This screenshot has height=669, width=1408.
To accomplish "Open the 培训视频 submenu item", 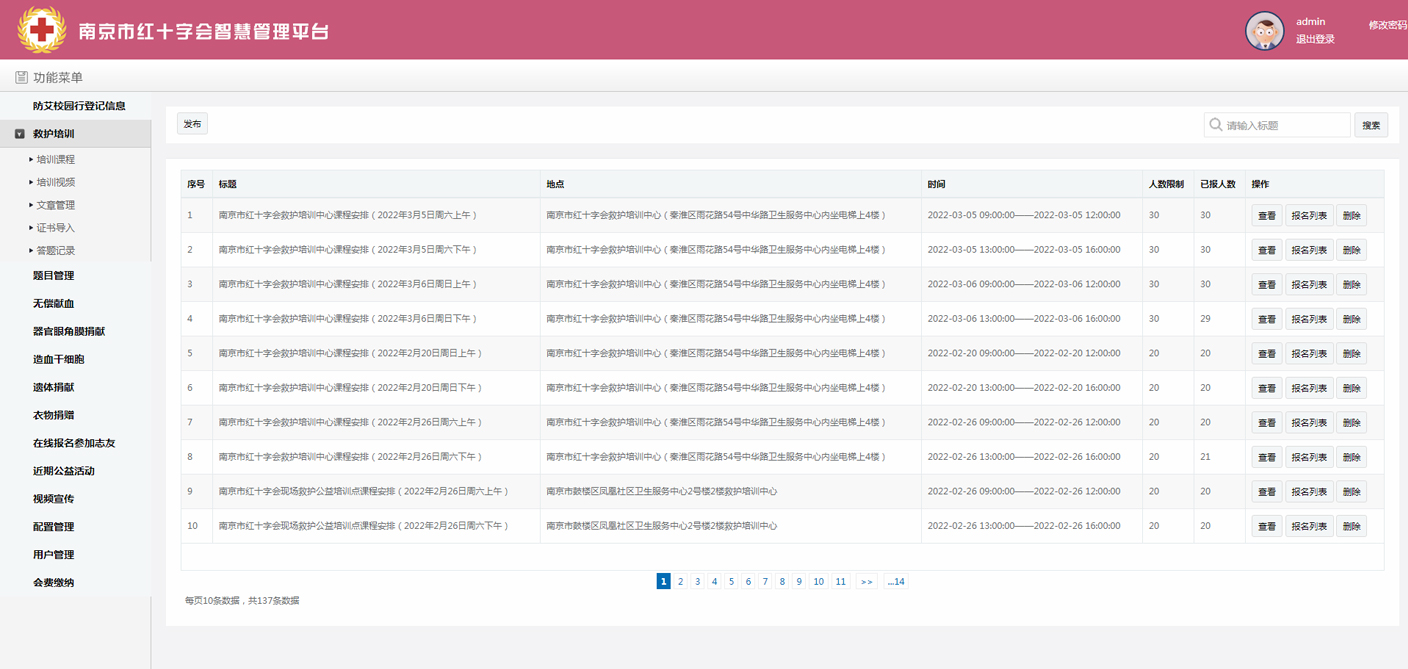I will [55, 182].
